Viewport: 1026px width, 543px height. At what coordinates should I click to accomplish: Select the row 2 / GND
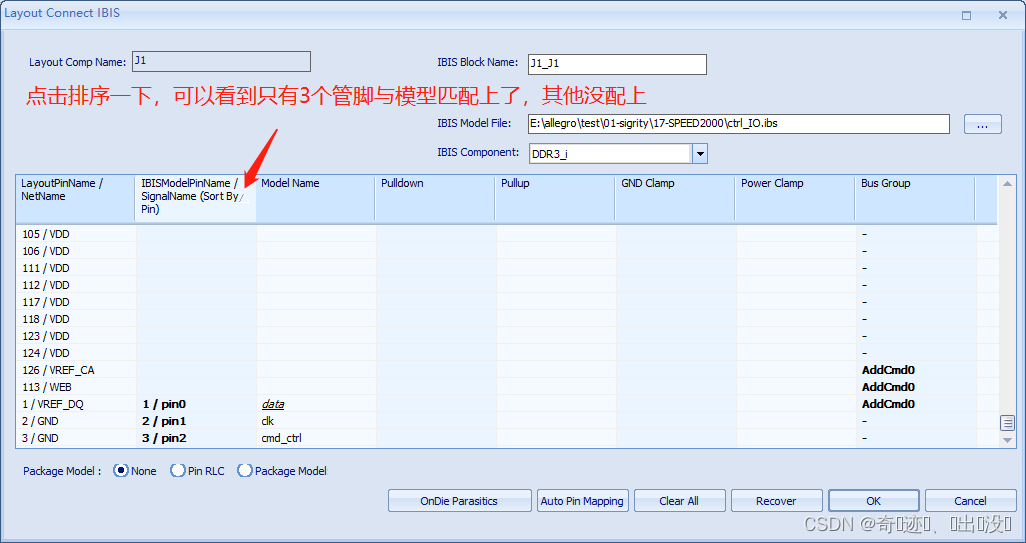[x=506, y=421]
